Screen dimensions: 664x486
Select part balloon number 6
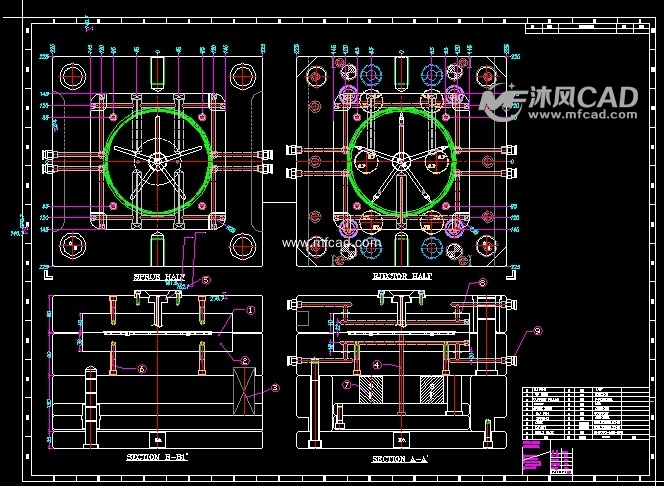[x=142, y=369]
